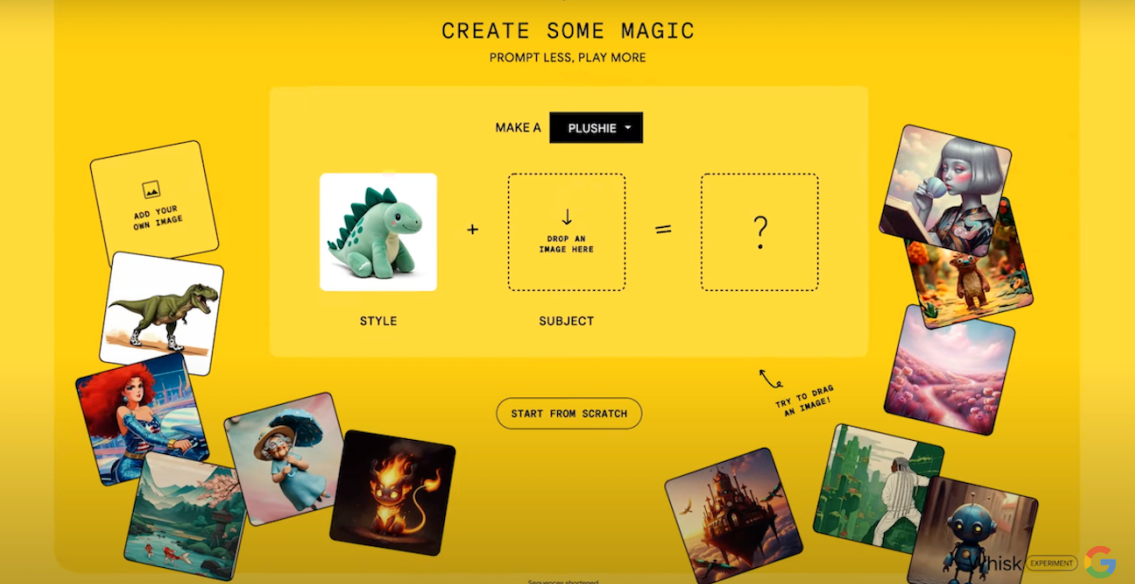
Task: Click the Google logo icon
Action: (x=1100, y=562)
